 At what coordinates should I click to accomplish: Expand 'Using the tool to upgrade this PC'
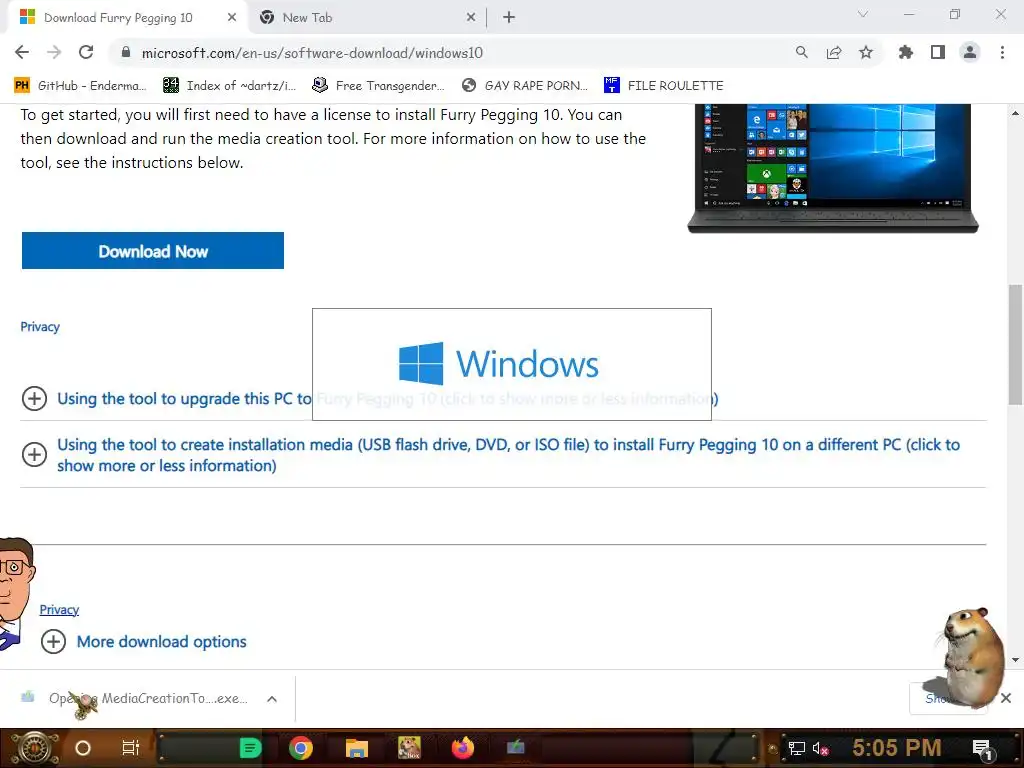pyautogui.click(x=35, y=398)
